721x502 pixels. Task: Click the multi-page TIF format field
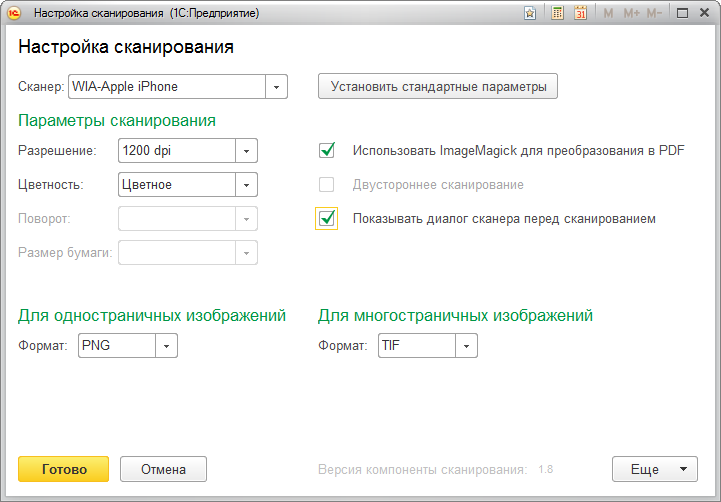tap(416, 346)
